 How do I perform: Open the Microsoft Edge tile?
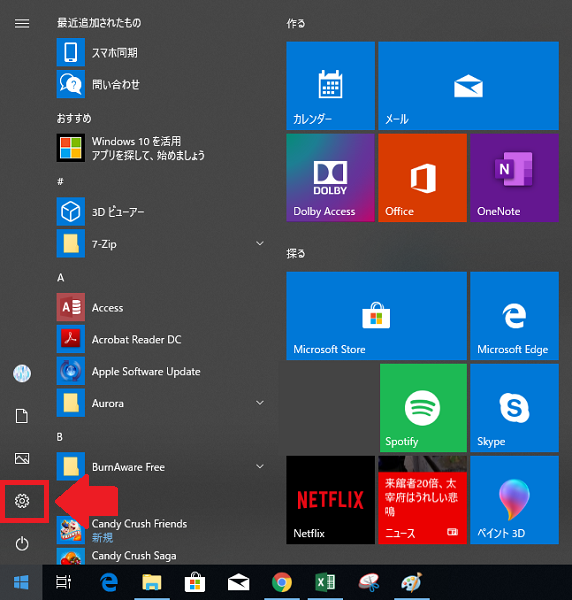click(x=514, y=316)
